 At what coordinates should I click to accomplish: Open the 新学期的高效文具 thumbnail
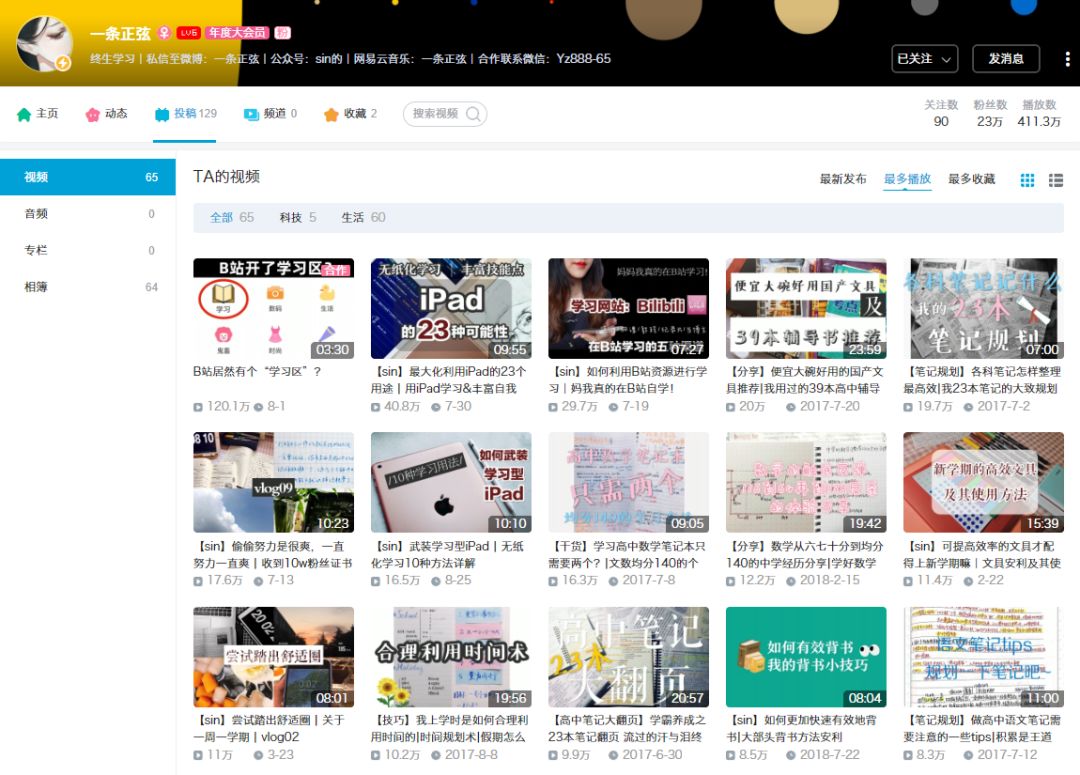click(x=984, y=482)
